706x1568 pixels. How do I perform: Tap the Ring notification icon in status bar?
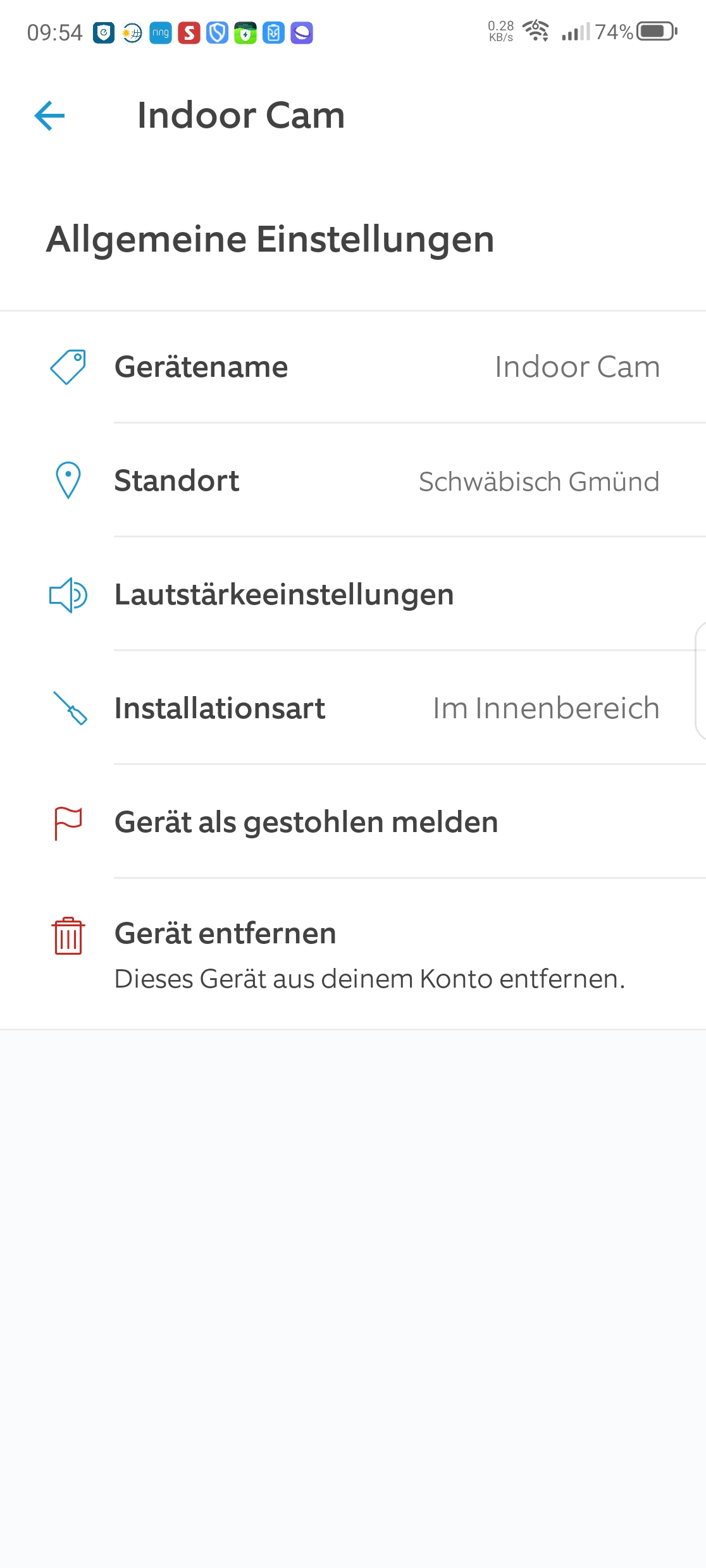click(x=161, y=33)
